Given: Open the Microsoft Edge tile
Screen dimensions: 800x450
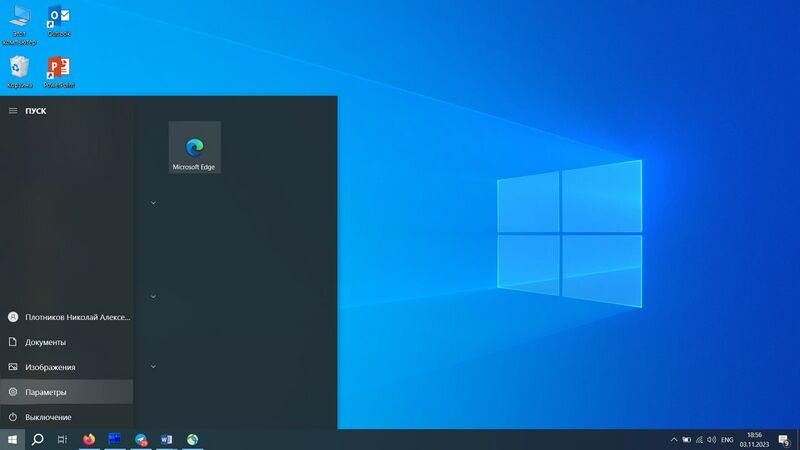Looking at the screenshot, I should (194, 147).
